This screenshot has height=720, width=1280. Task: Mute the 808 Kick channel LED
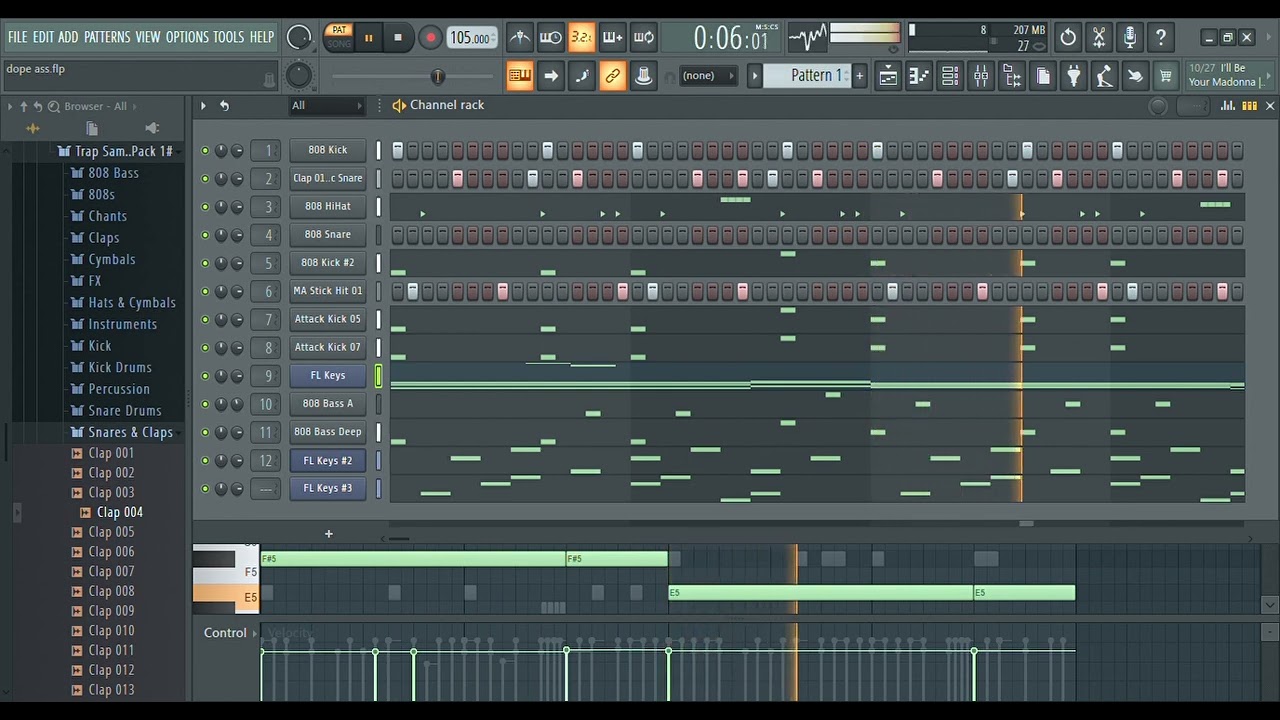[205, 150]
